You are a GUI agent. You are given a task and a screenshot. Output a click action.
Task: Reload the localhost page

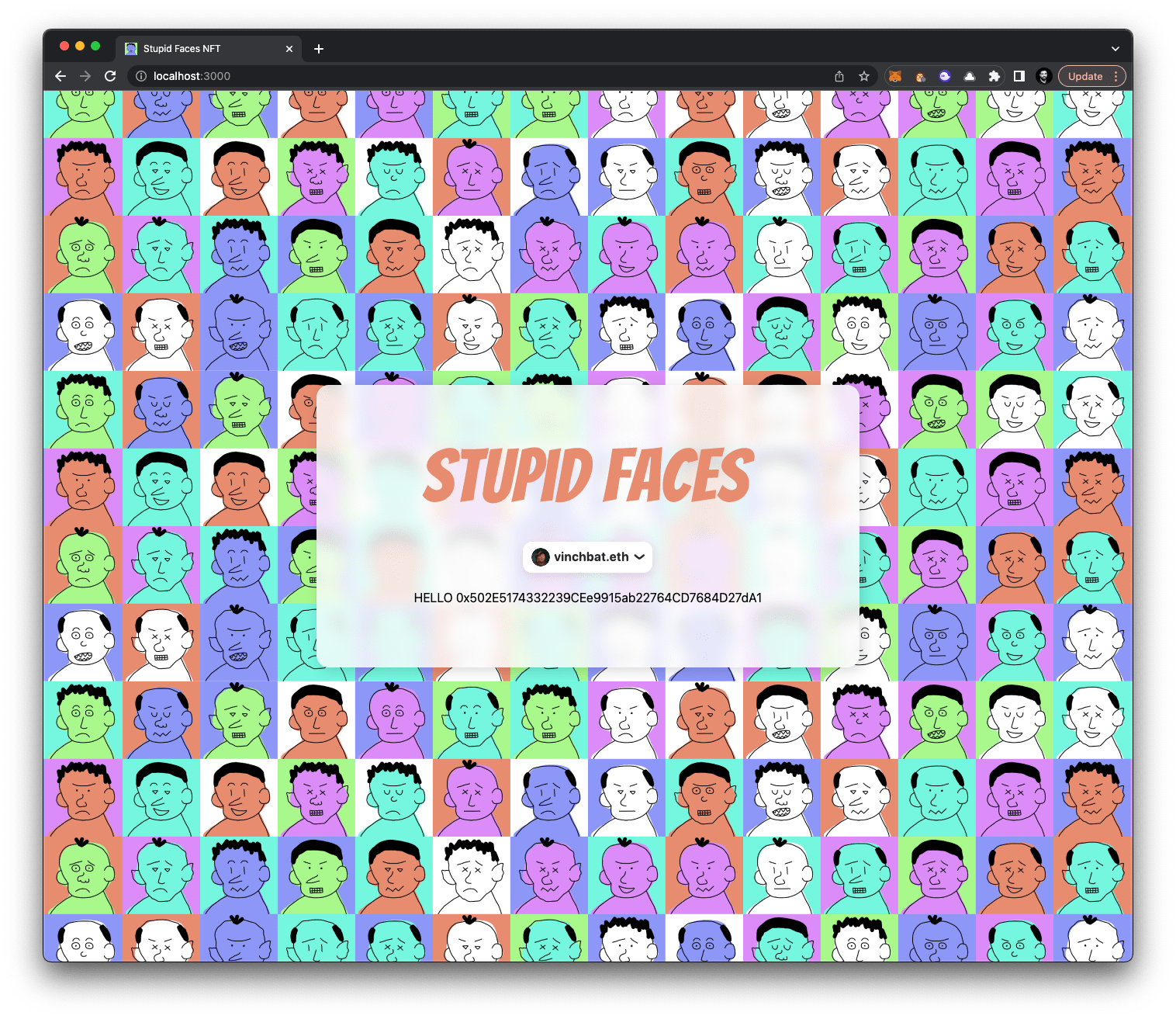click(110, 76)
